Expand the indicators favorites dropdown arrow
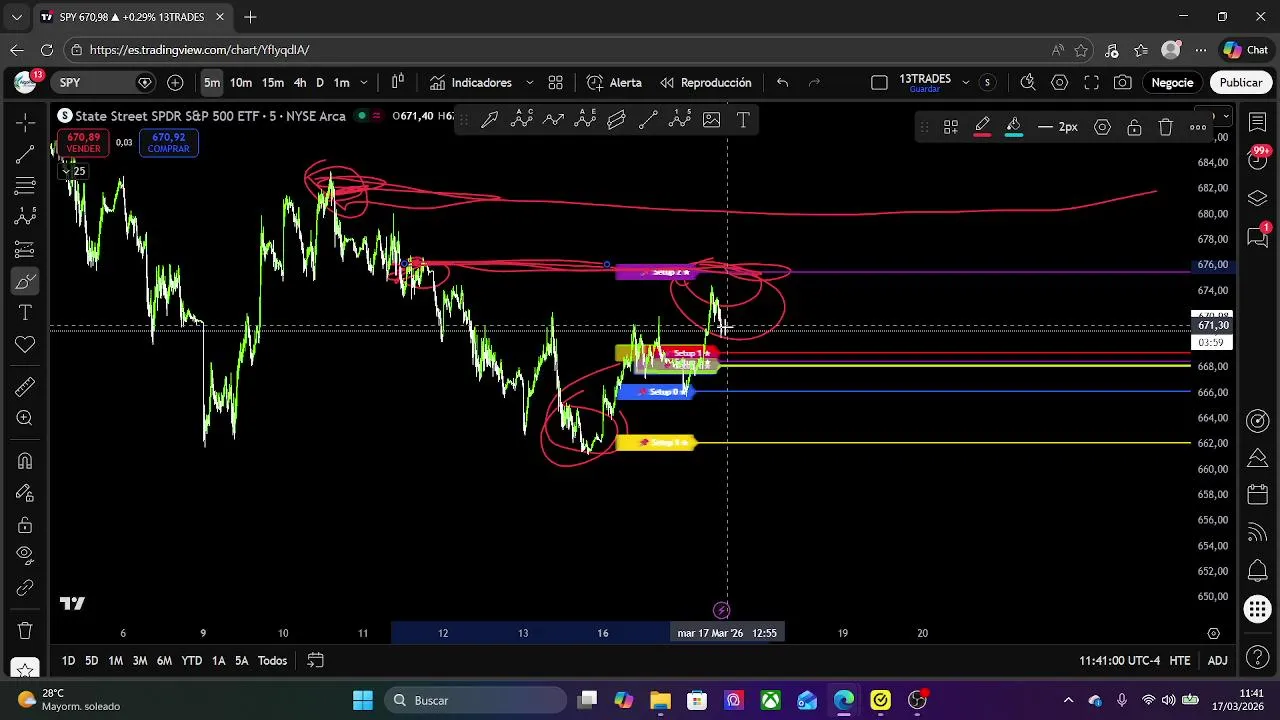The width and height of the screenshot is (1280, 720). [529, 83]
